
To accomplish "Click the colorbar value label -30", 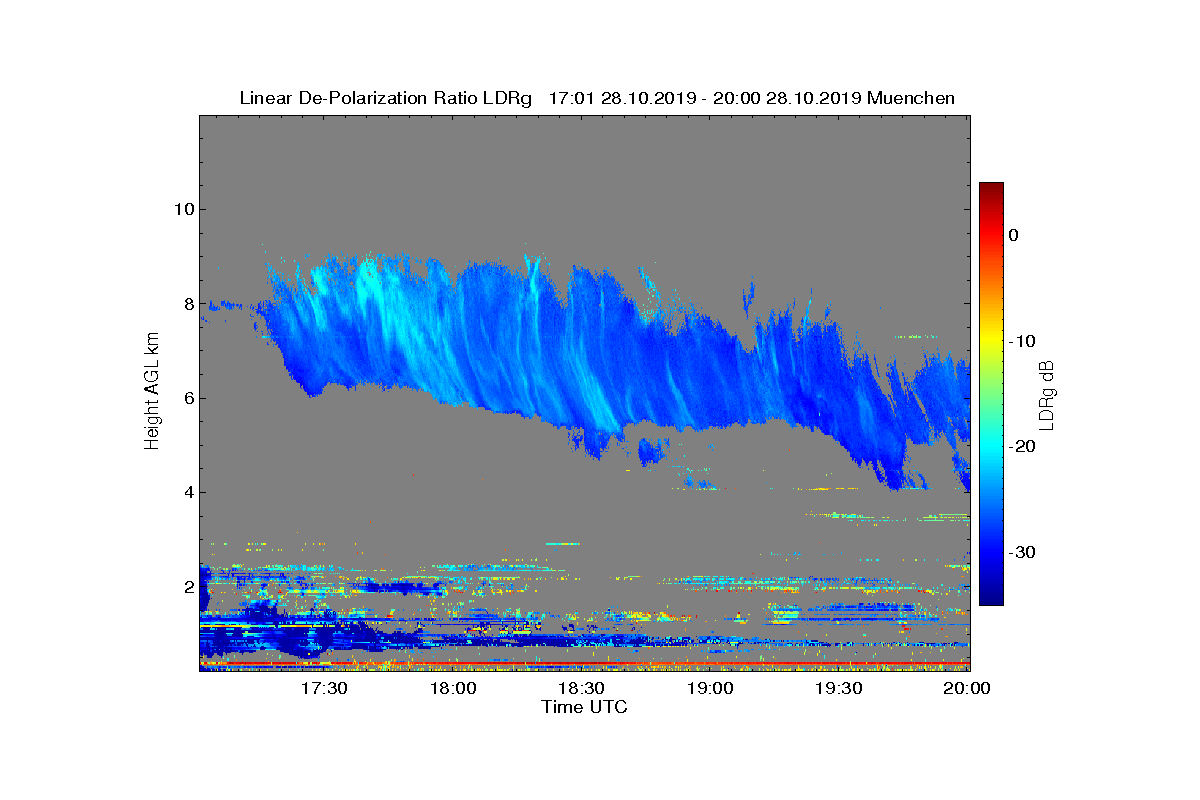I will [x=1022, y=553].
